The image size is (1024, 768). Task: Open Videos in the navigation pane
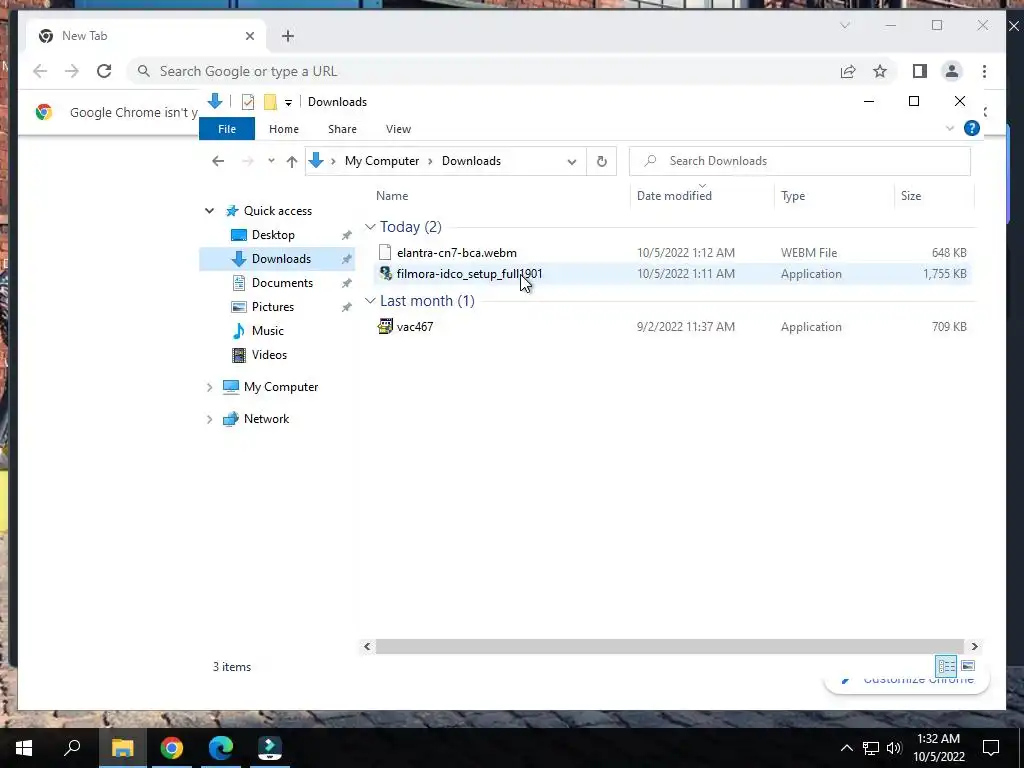pos(269,355)
